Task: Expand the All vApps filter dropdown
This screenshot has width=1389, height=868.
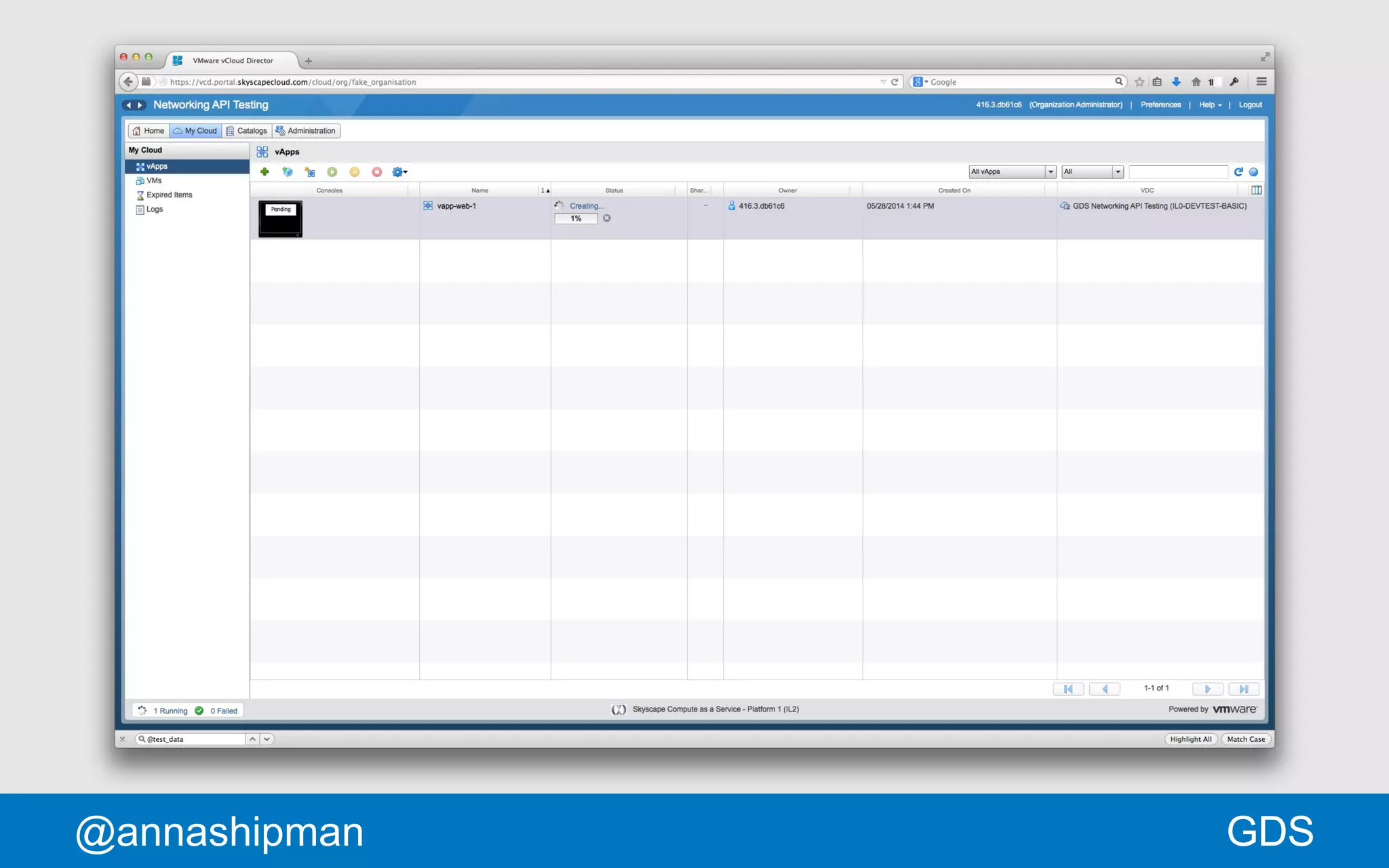Action: point(1050,172)
